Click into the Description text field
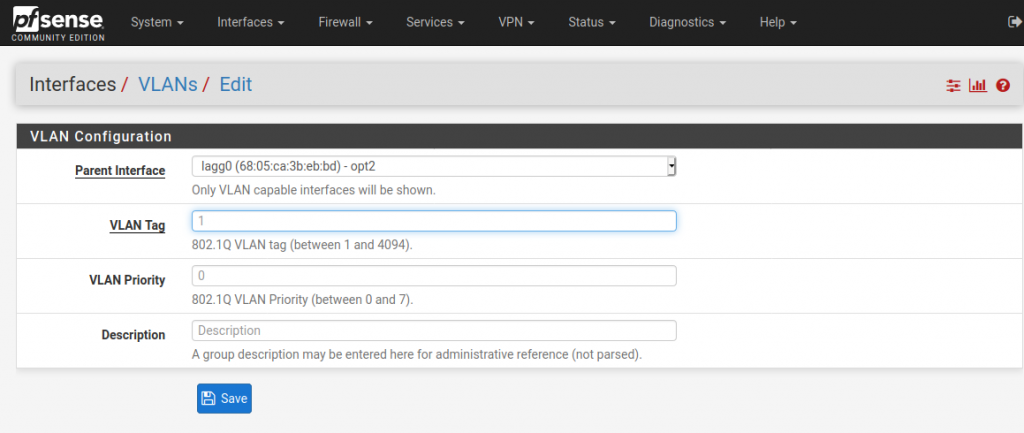Viewport: 1024px width, 433px height. click(x=434, y=330)
